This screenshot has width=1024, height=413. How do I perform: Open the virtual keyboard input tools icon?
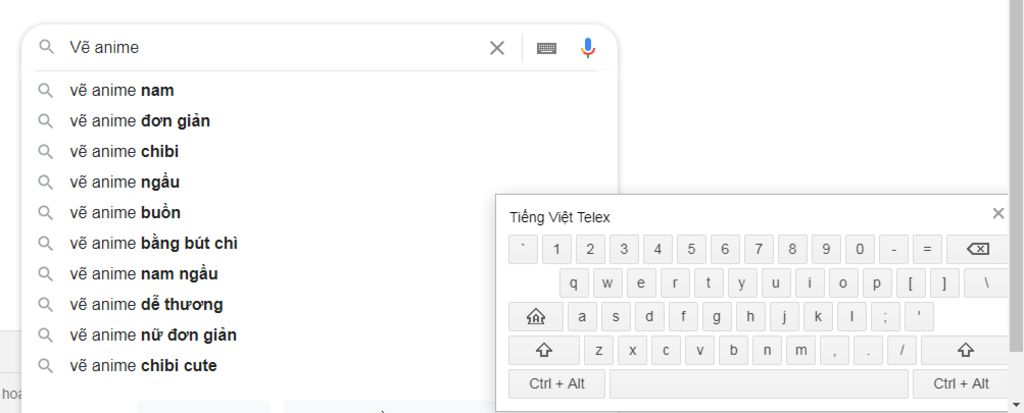coord(547,48)
